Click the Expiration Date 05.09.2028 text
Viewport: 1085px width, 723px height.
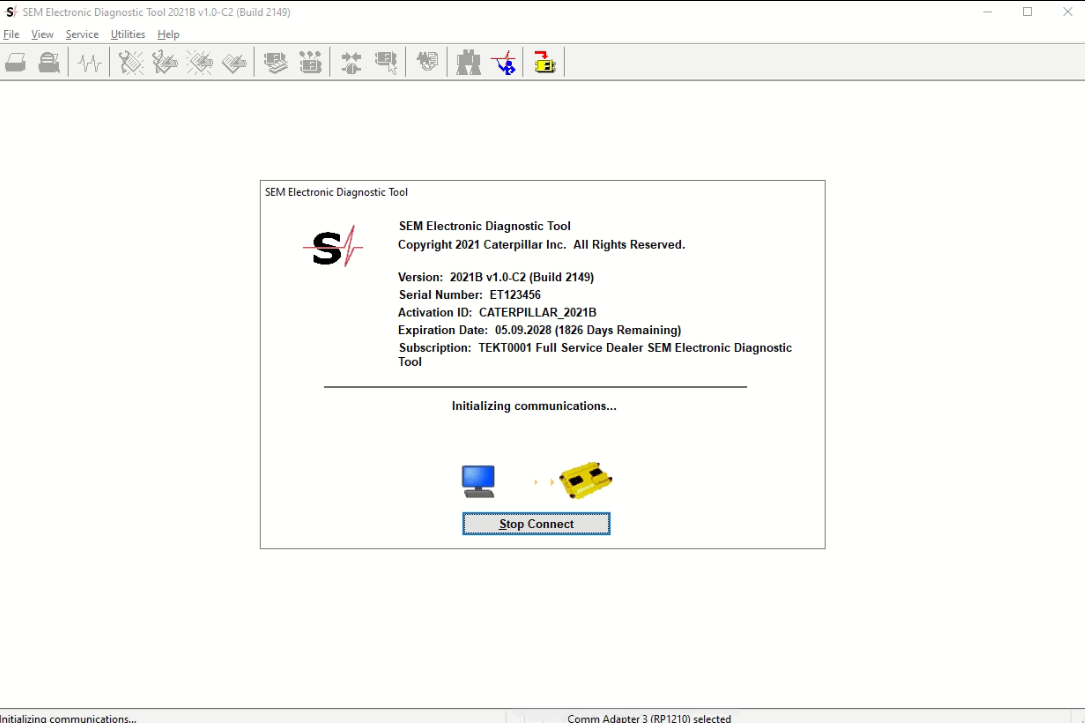pyautogui.click(x=539, y=330)
